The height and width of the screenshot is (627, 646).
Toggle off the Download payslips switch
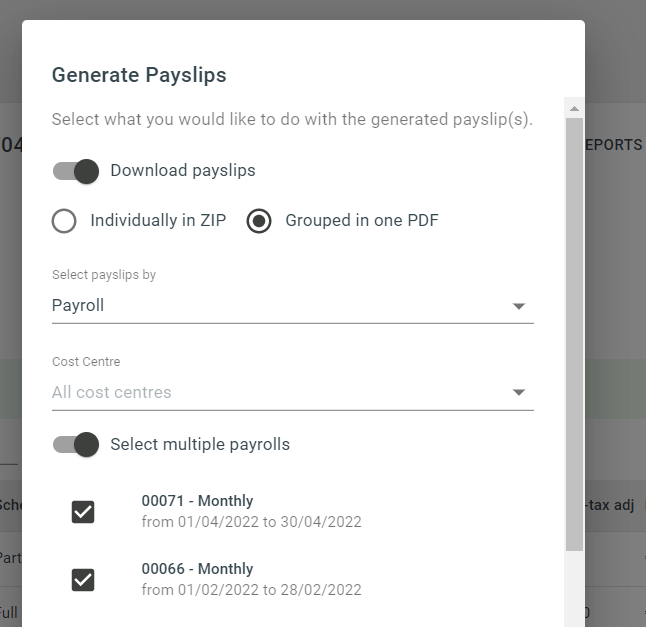click(x=76, y=171)
